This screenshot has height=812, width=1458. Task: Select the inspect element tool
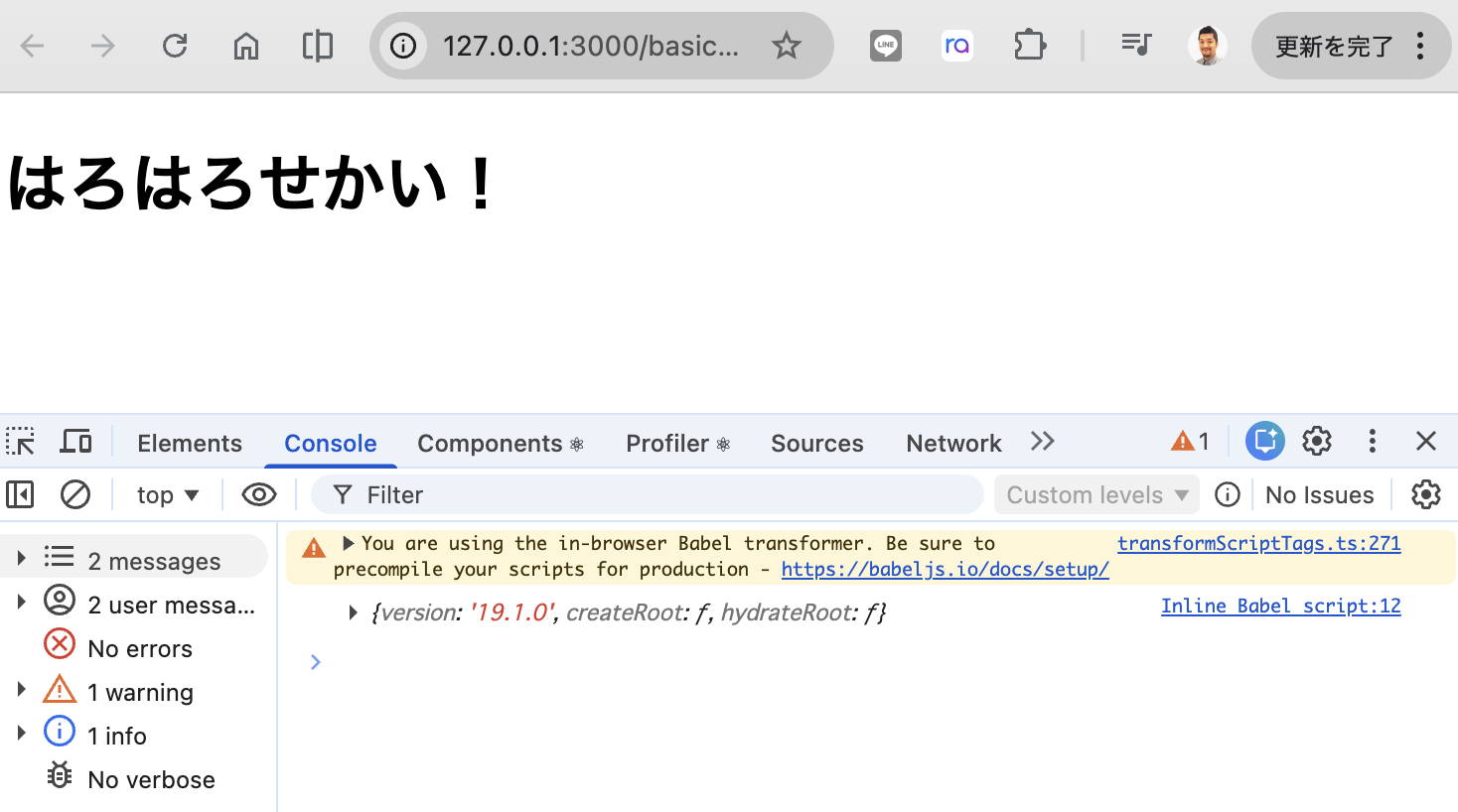20,440
